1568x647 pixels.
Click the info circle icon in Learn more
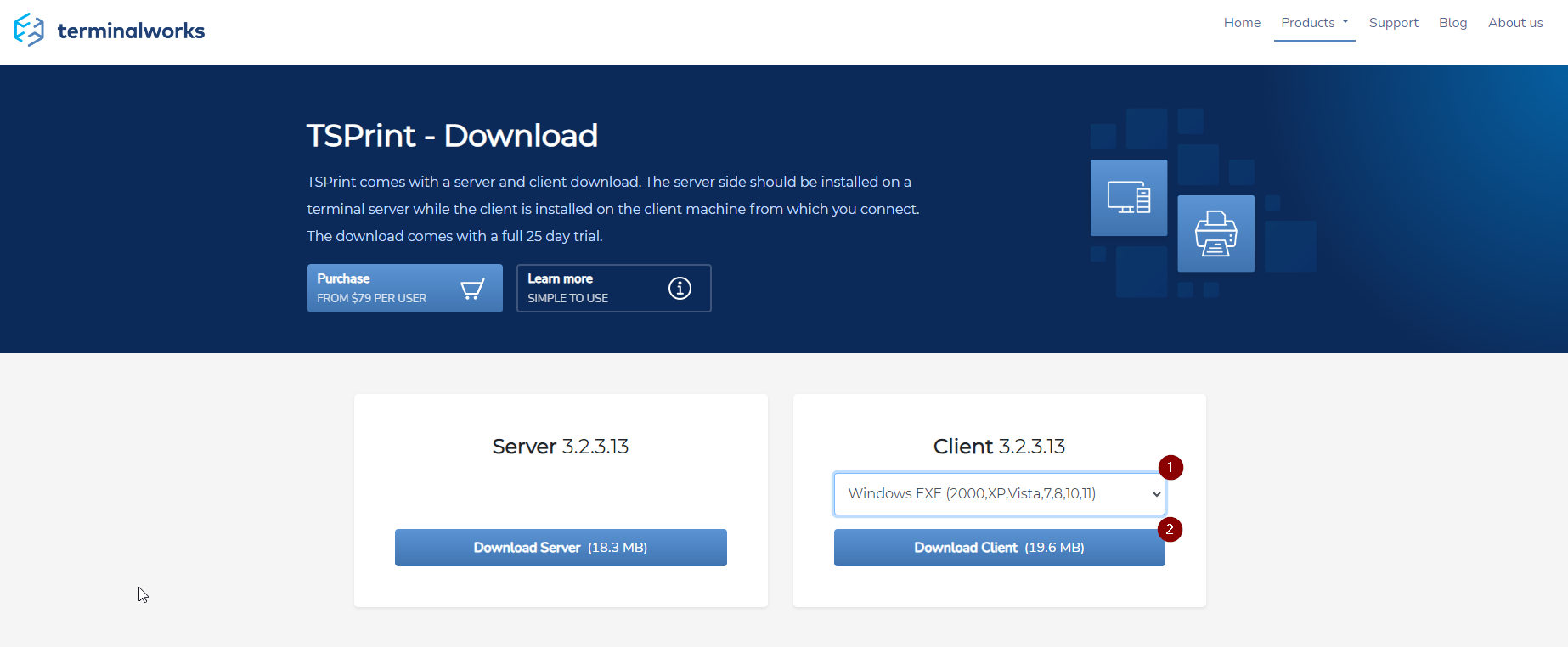[x=680, y=289]
